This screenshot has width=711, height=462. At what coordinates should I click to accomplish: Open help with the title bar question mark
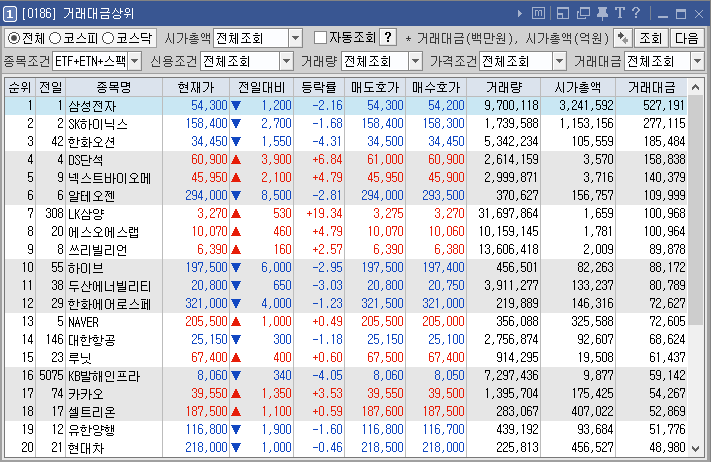point(636,13)
